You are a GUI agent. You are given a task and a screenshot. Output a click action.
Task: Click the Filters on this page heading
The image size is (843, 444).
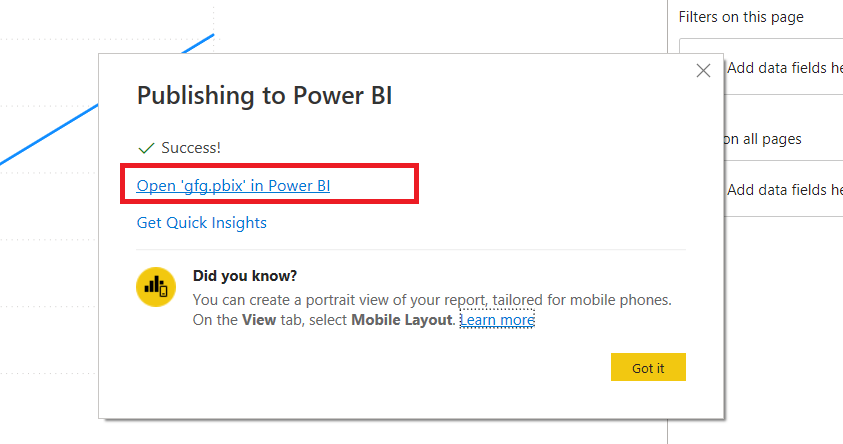tap(741, 17)
